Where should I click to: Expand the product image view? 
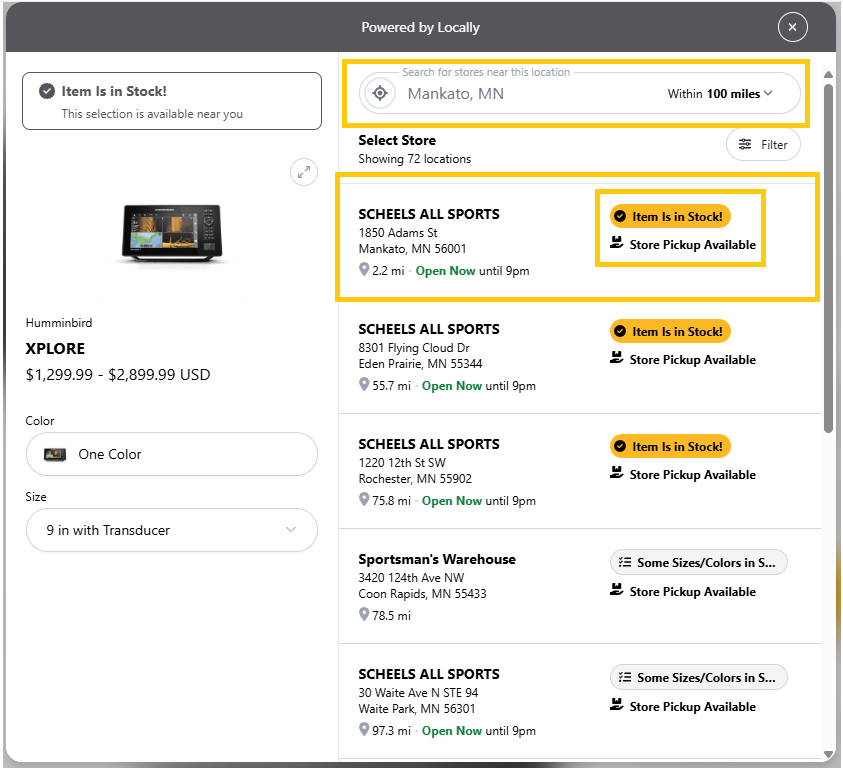(303, 171)
